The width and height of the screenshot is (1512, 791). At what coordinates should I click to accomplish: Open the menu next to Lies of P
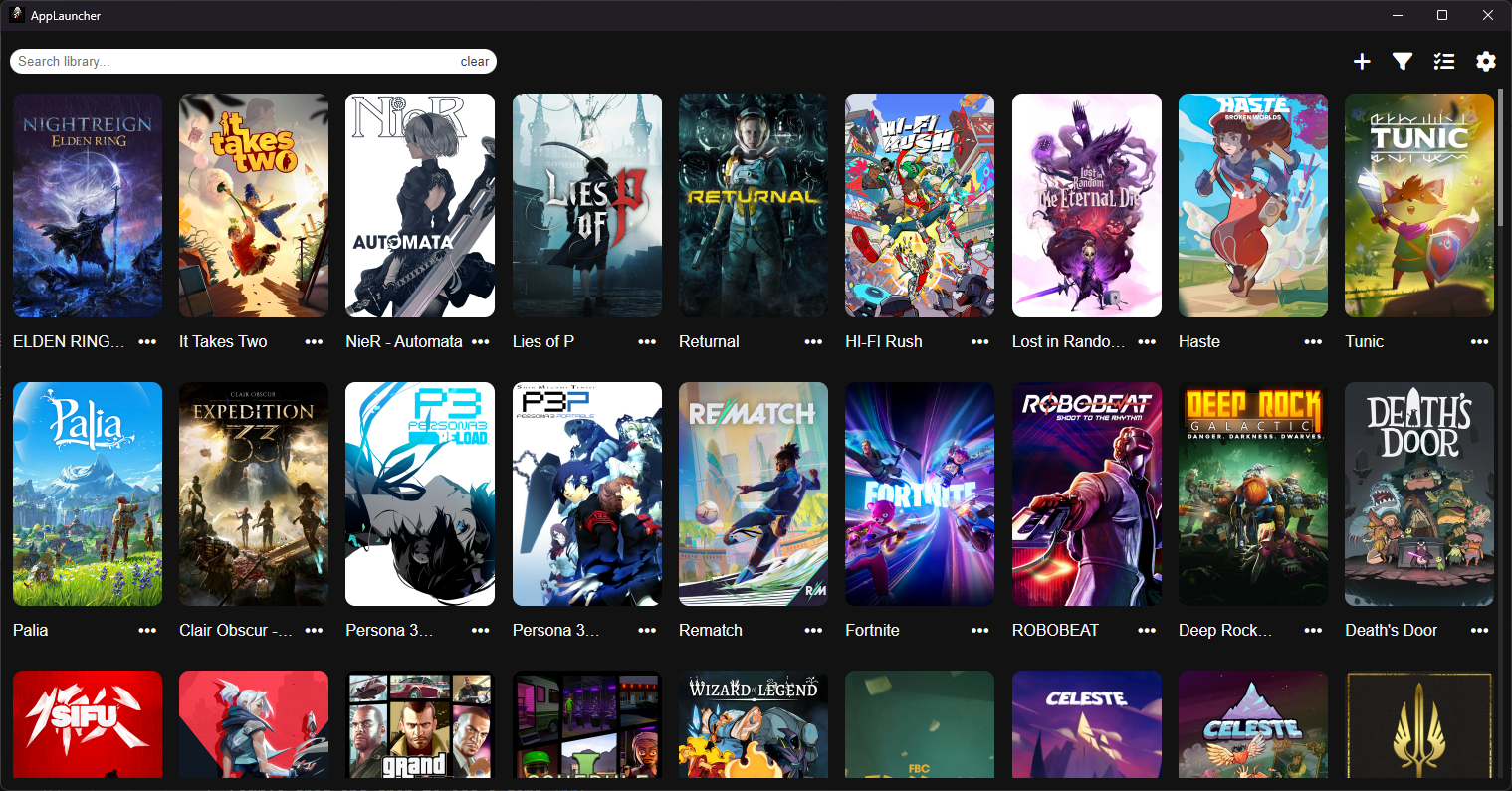[647, 341]
